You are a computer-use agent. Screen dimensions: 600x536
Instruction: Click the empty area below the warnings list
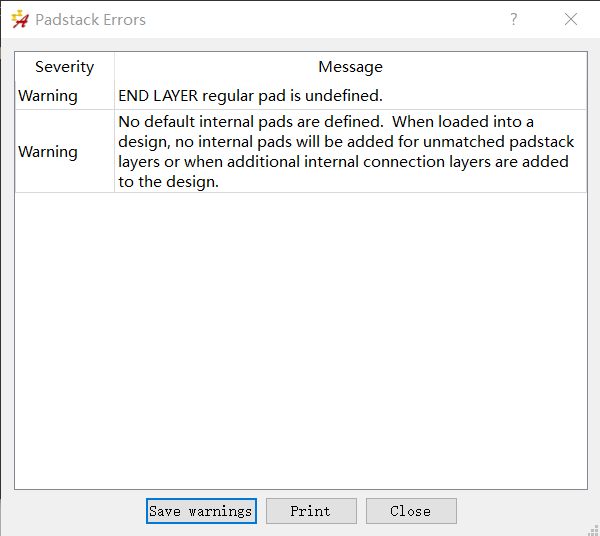tap(301, 340)
